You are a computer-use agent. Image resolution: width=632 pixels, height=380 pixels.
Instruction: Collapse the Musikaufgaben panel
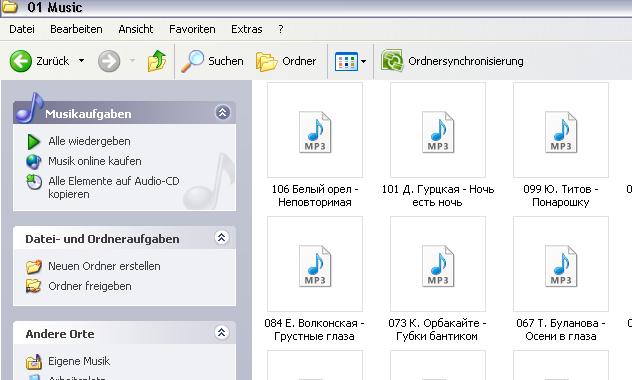point(222,112)
